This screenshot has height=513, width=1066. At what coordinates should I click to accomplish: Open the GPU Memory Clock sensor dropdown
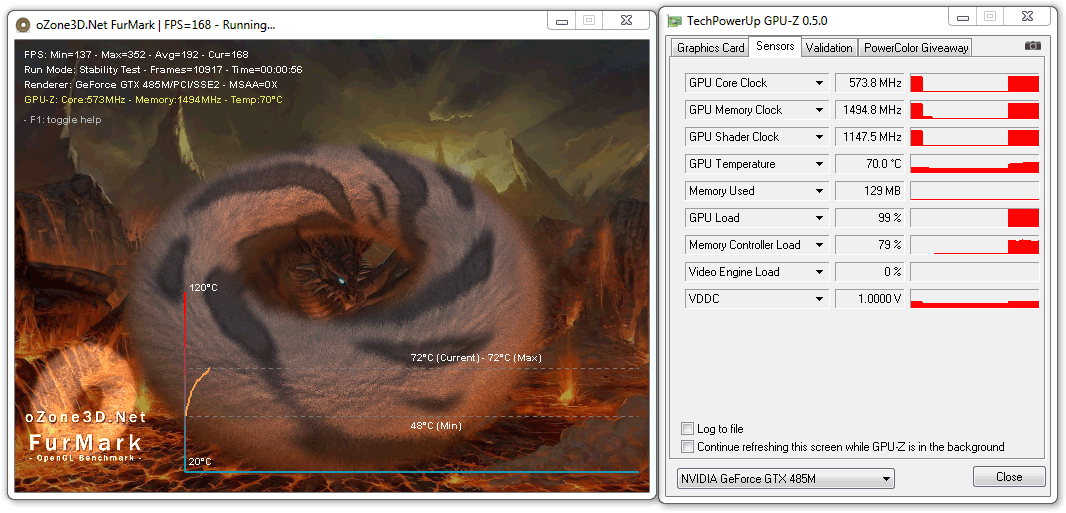coord(819,110)
